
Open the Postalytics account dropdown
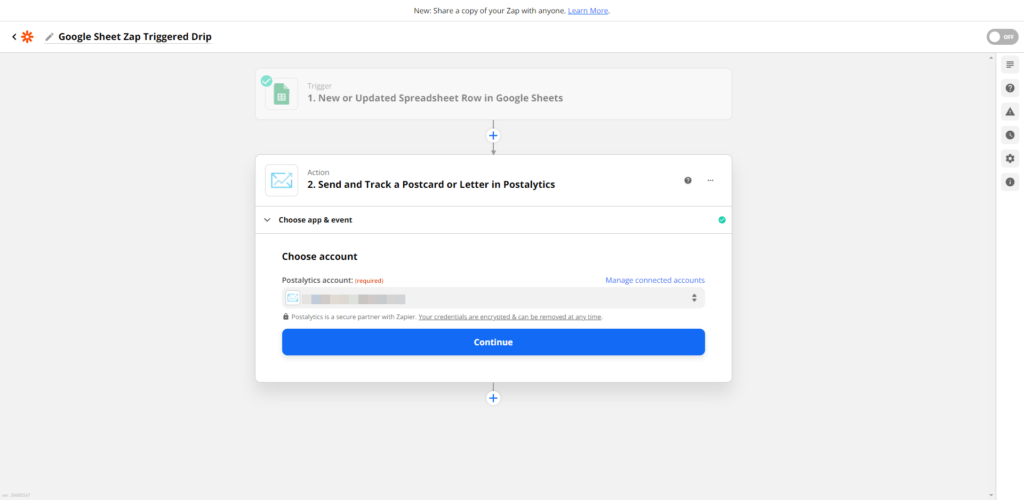click(493, 298)
